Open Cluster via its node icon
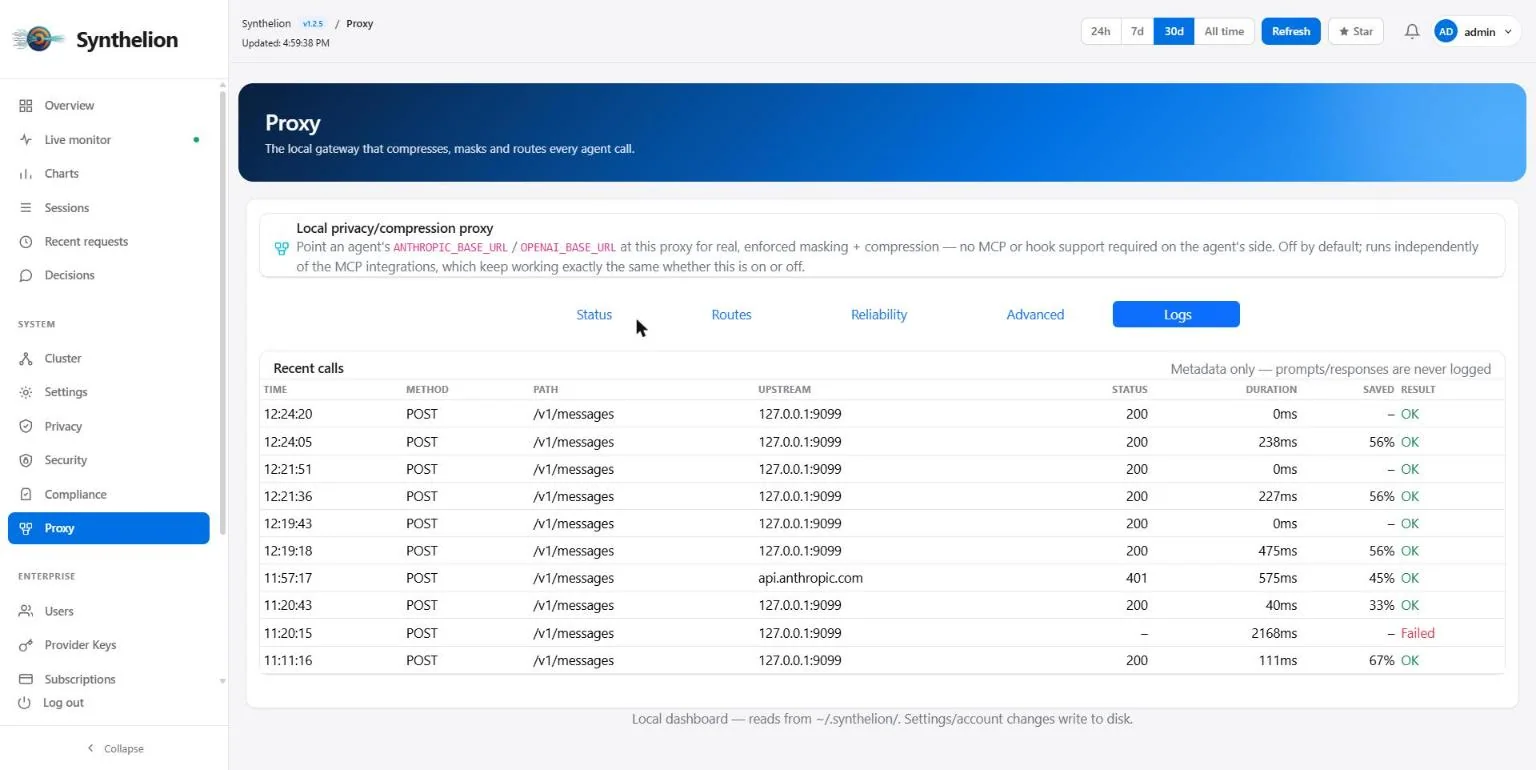1536x770 pixels. [26, 358]
